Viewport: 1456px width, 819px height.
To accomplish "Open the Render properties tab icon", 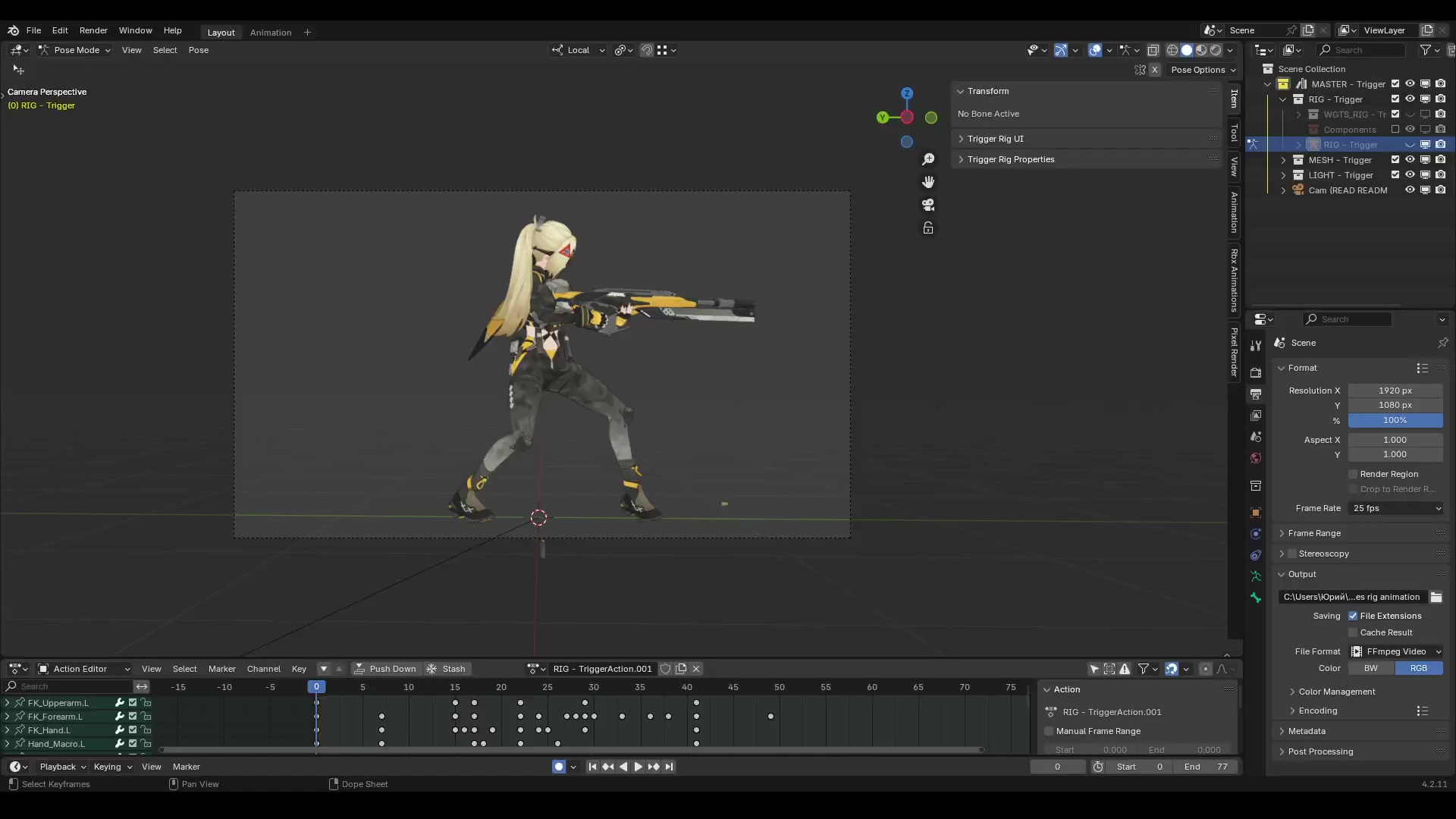I will pyautogui.click(x=1256, y=372).
